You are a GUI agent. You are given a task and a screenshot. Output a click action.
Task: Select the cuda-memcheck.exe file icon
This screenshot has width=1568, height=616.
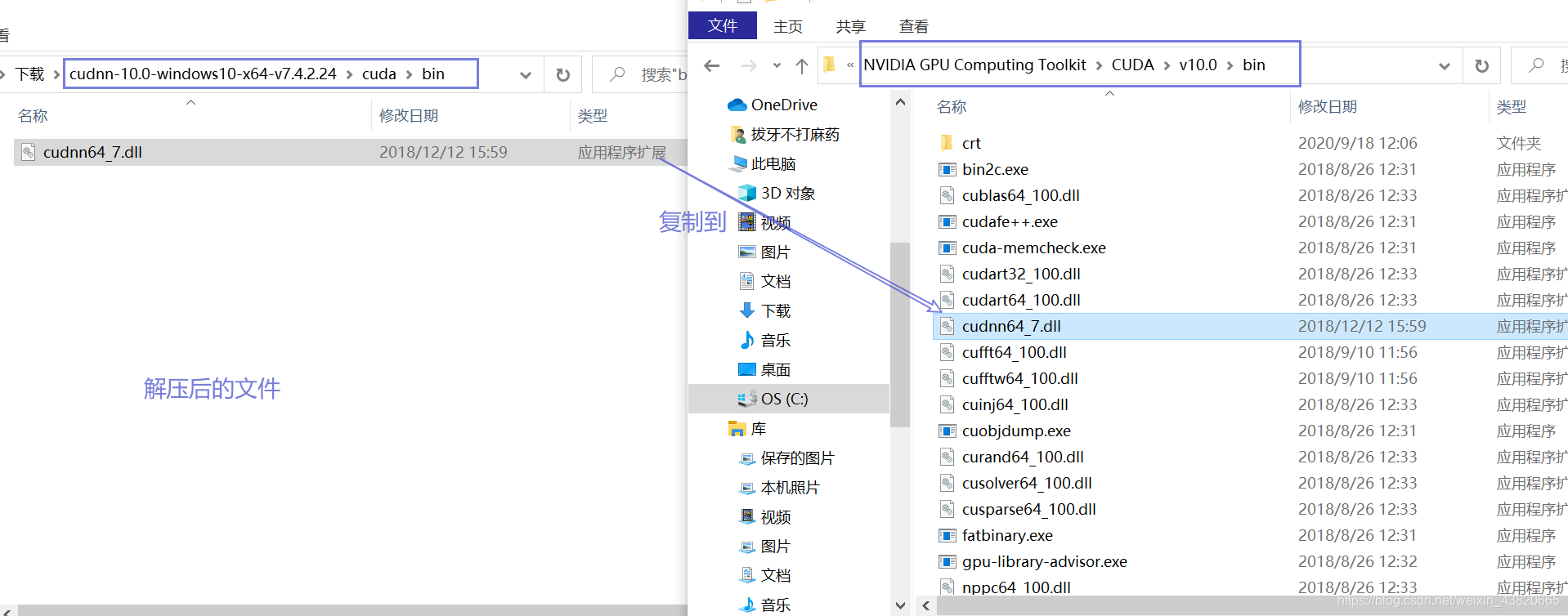click(947, 248)
